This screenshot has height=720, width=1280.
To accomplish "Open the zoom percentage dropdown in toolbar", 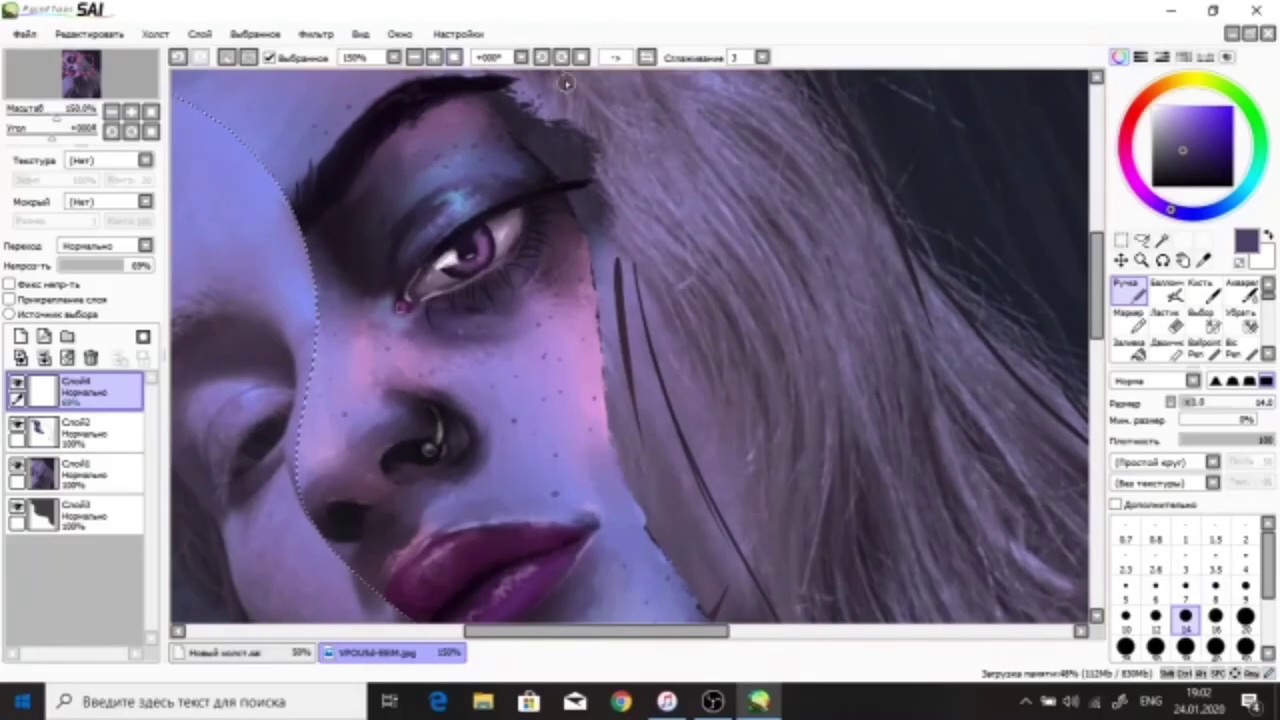I will point(393,57).
